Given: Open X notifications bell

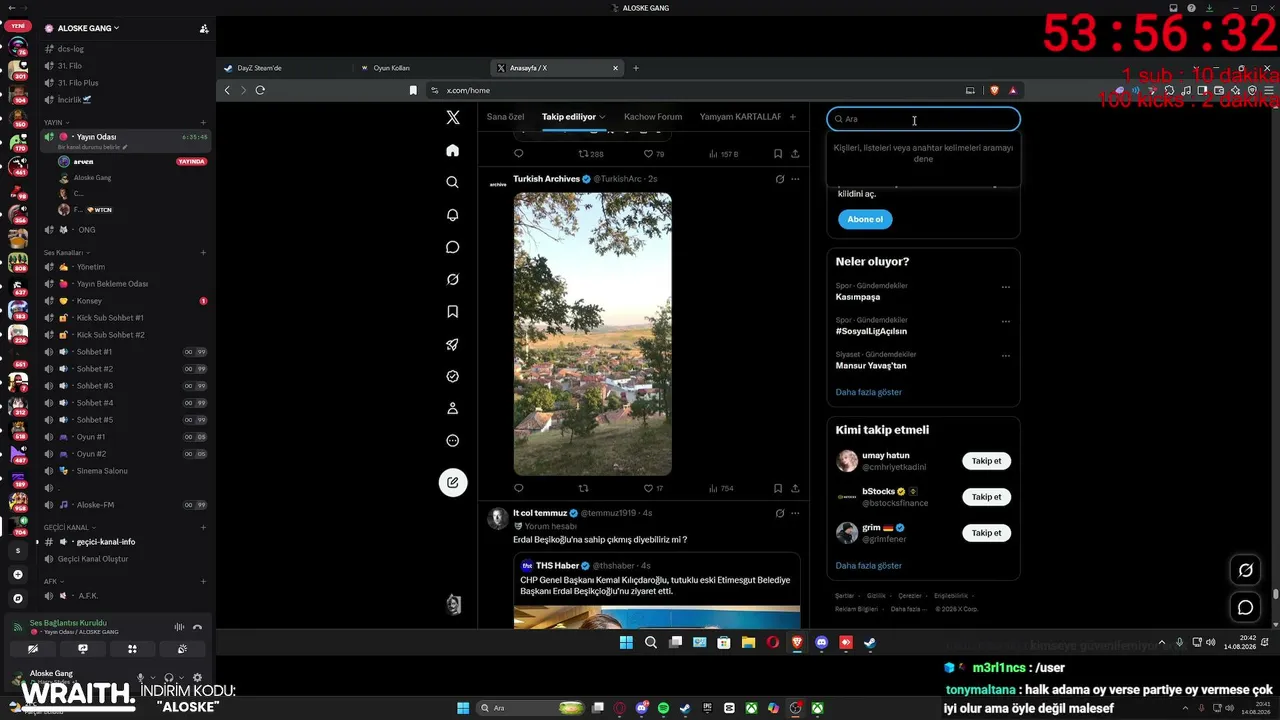Looking at the screenshot, I should [452, 215].
